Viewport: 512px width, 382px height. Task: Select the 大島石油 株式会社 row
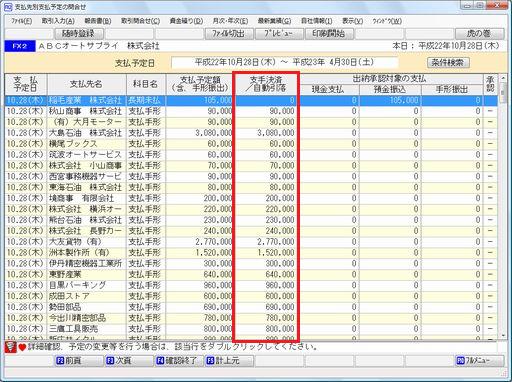click(251, 133)
